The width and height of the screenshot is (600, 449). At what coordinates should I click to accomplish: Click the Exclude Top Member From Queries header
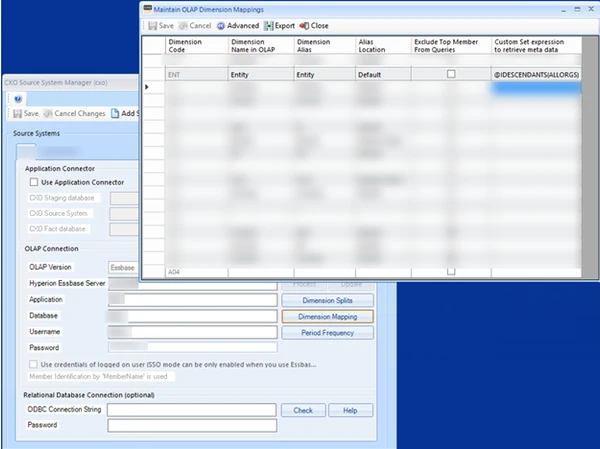click(x=451, y=46)
